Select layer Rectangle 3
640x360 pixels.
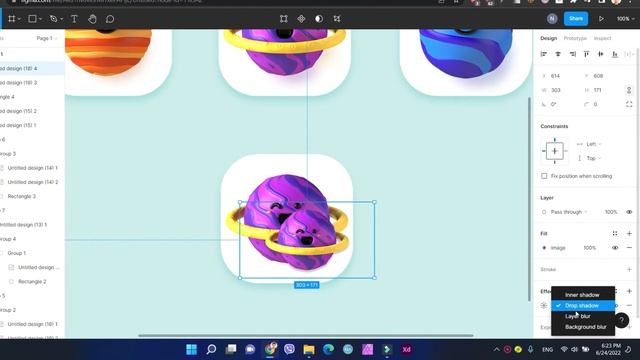click(22, 196)
